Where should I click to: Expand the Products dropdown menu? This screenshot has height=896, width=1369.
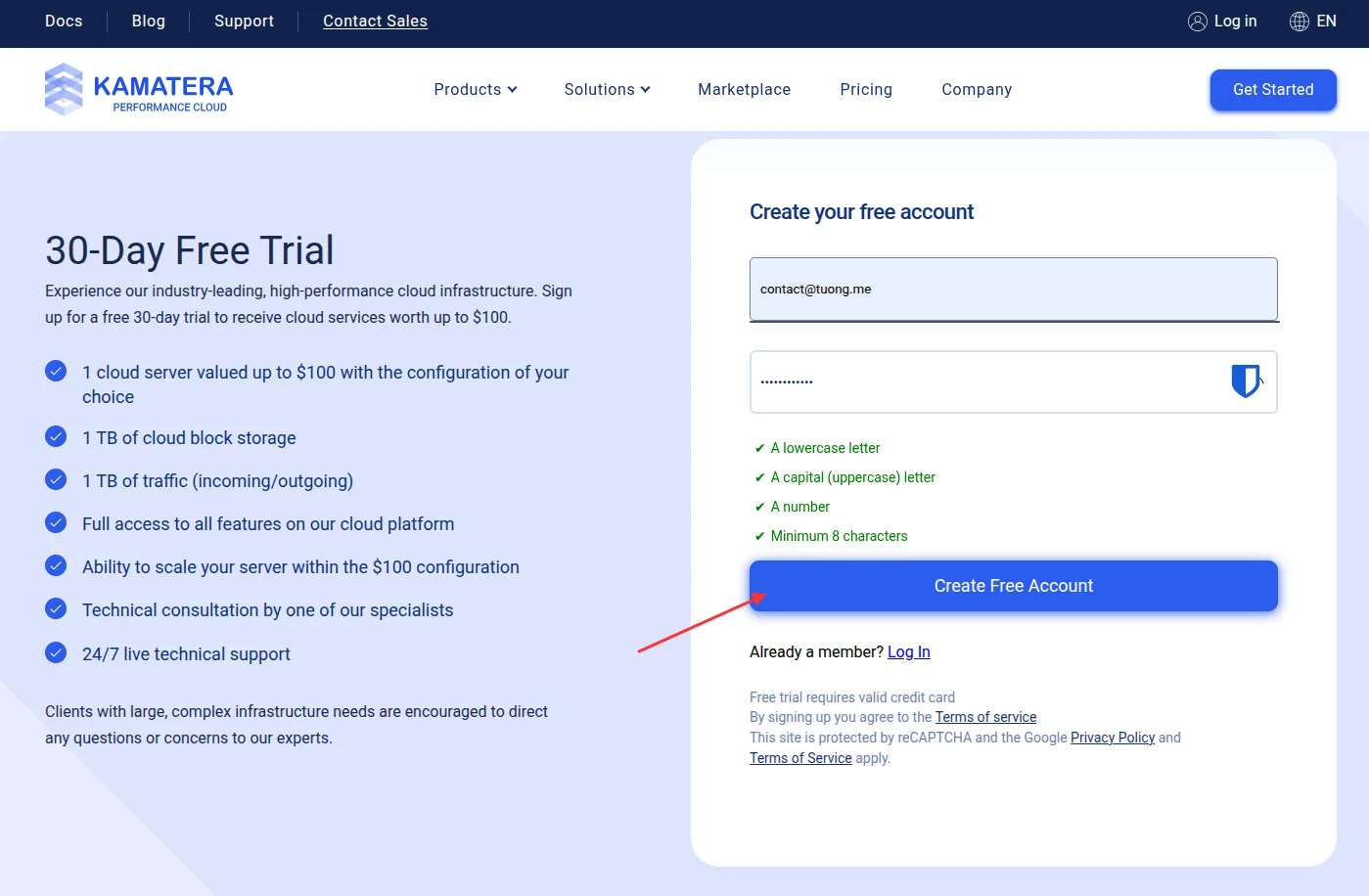(x=476, y=89)
